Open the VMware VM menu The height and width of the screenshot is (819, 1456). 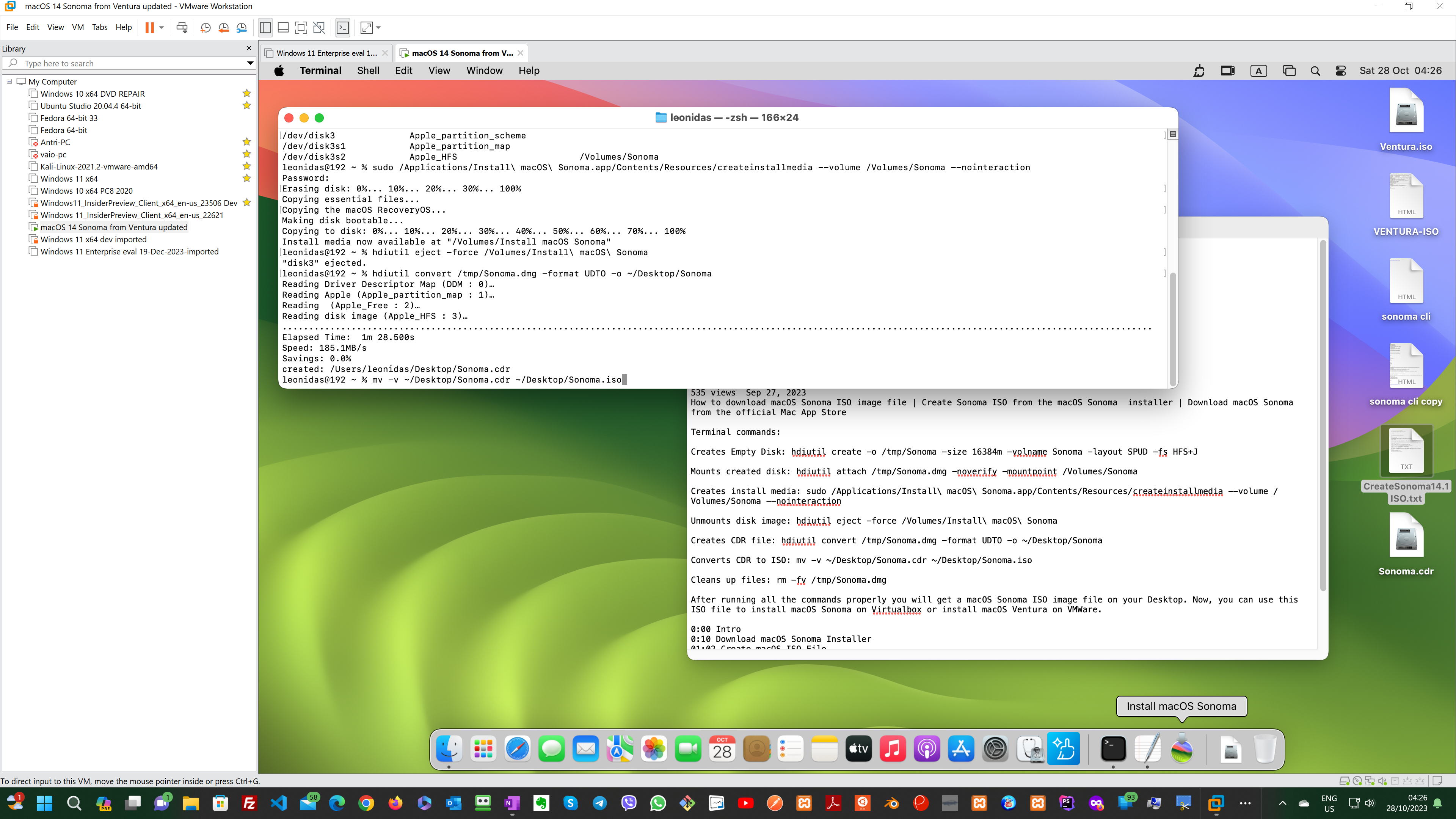point(77,27)
